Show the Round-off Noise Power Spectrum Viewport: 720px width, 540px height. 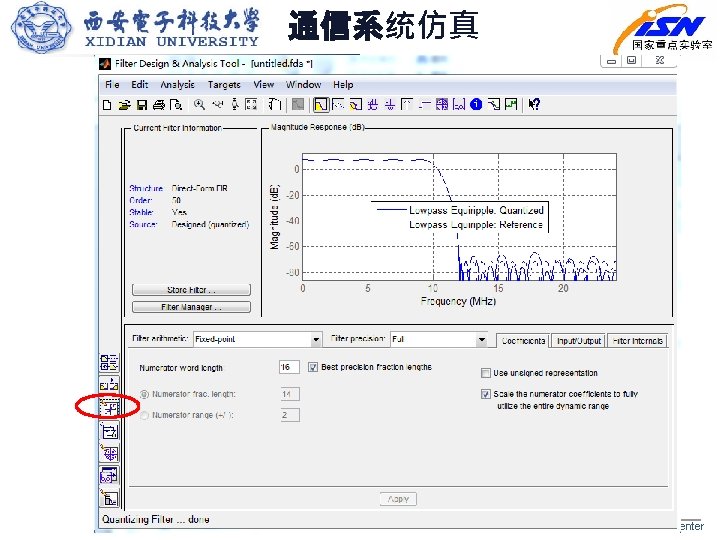pos(511,105)
